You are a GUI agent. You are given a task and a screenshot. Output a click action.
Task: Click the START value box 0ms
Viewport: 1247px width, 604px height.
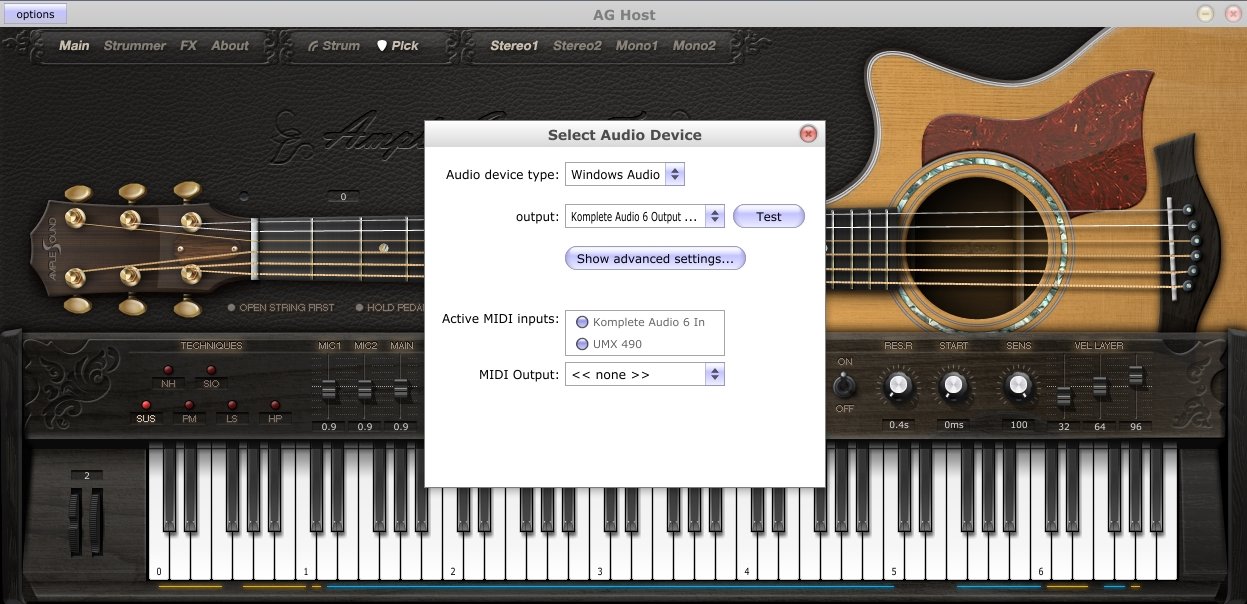pos(953,425)
